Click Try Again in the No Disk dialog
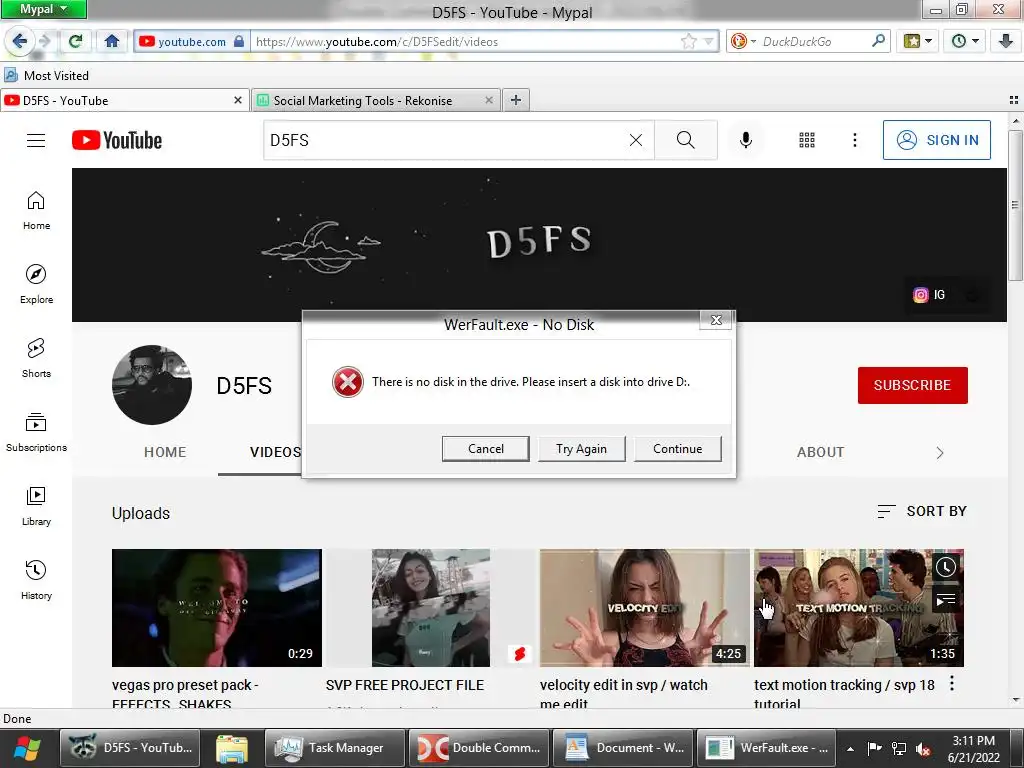 click(581, 449)
